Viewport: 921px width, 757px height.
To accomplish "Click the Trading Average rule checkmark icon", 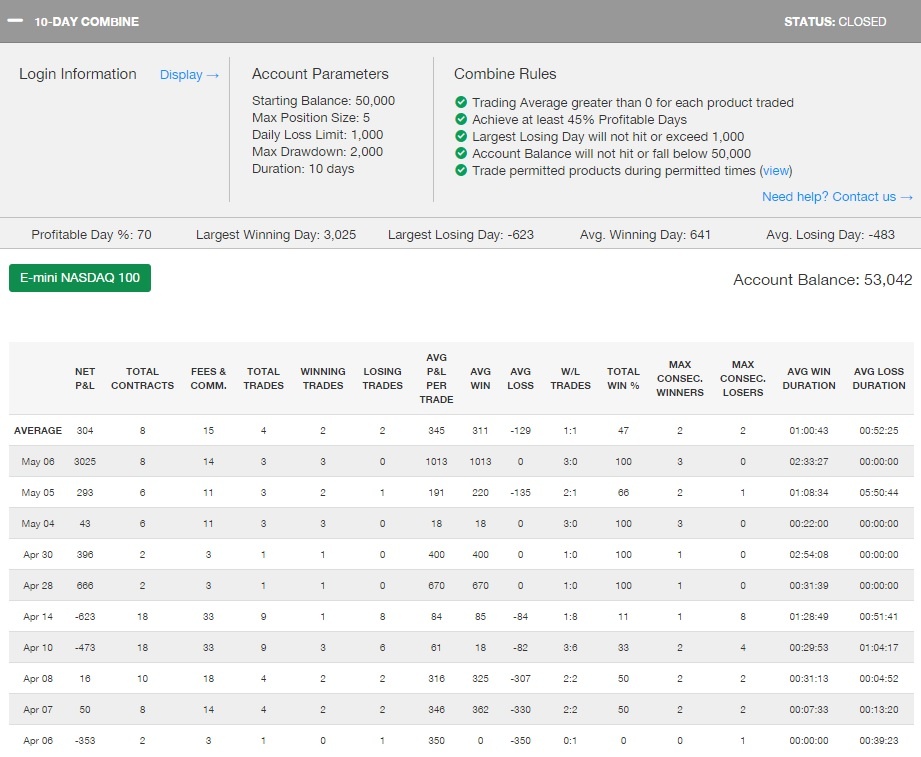I will pyautogui.click(x=461, y=103).
